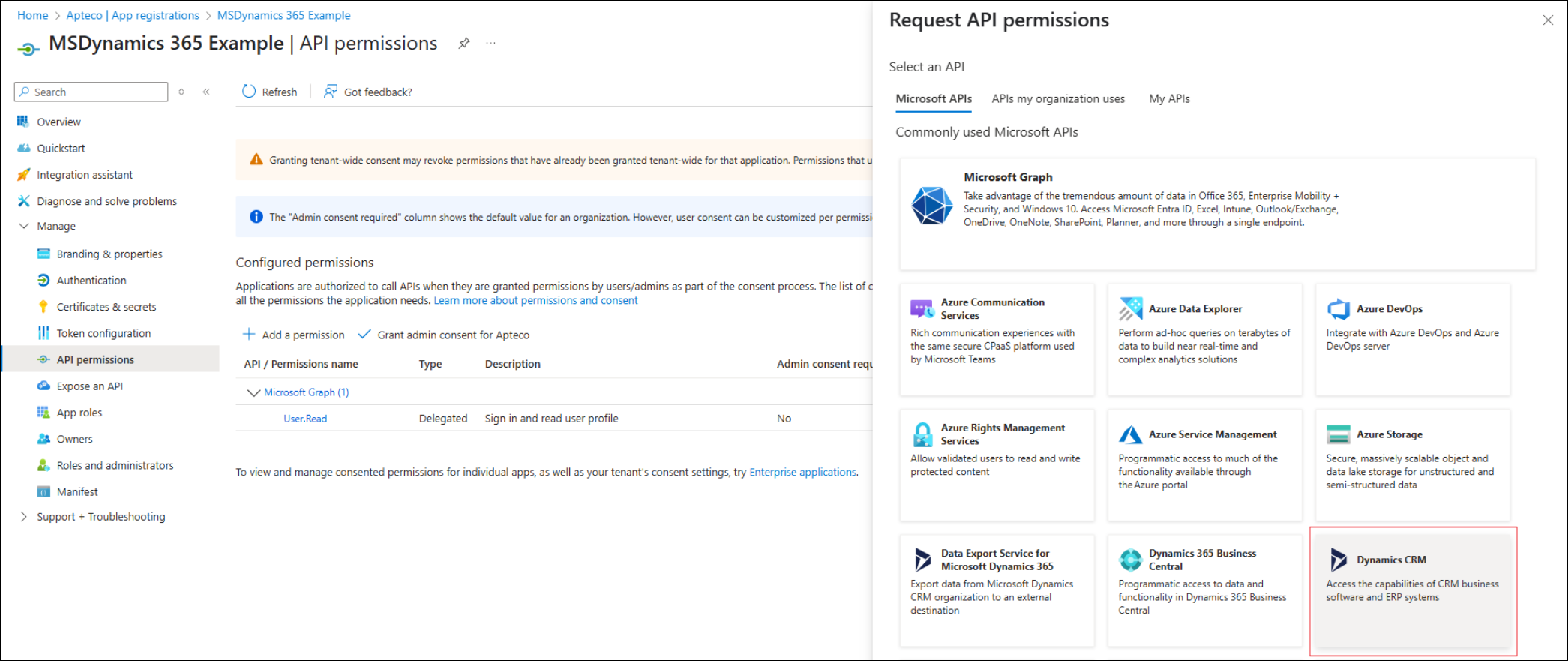
Task: Go to Home breadcrumb
Action: pos(32,15)
